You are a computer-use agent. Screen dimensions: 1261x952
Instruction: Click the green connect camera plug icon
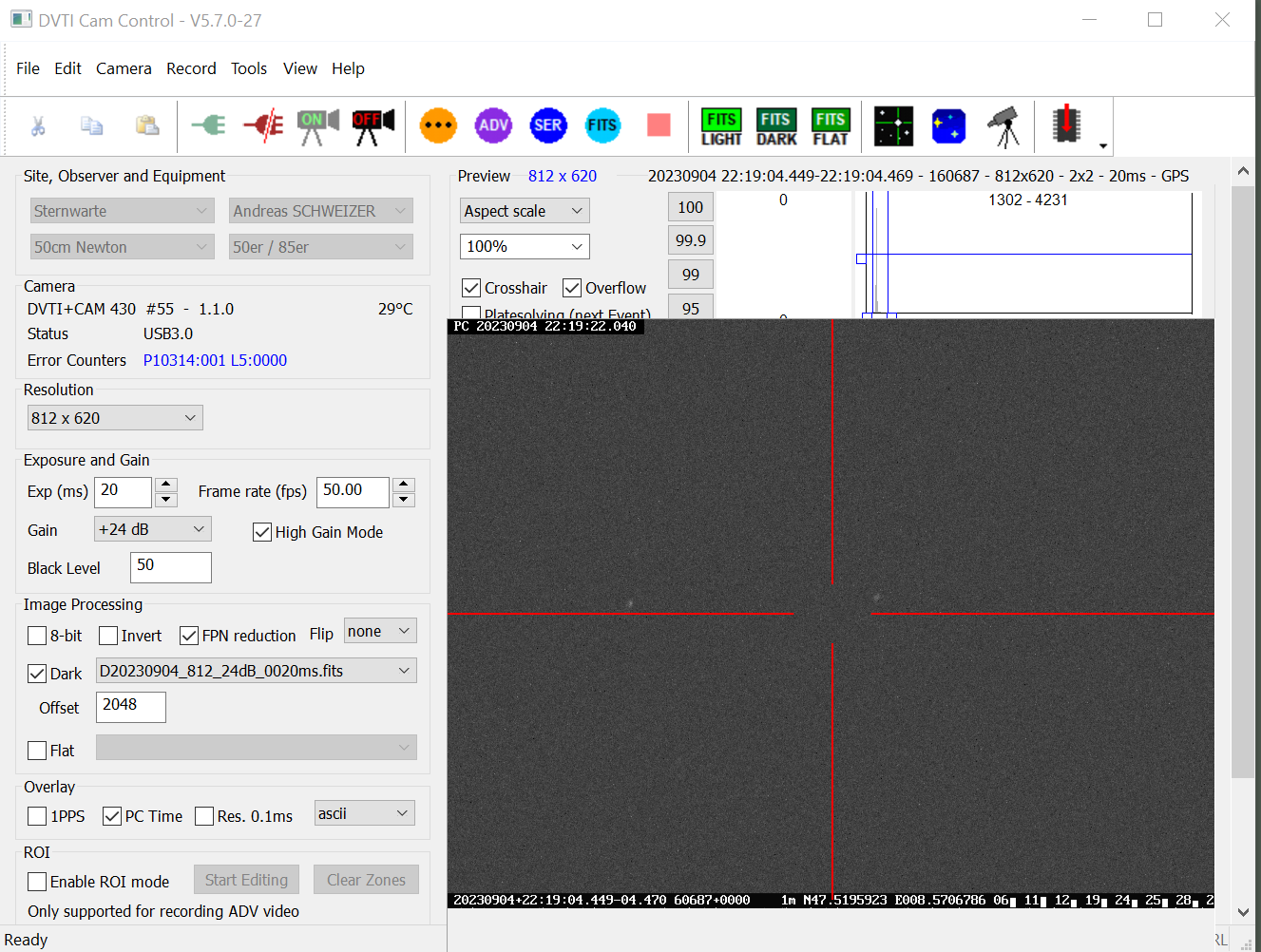pos(208,125)
